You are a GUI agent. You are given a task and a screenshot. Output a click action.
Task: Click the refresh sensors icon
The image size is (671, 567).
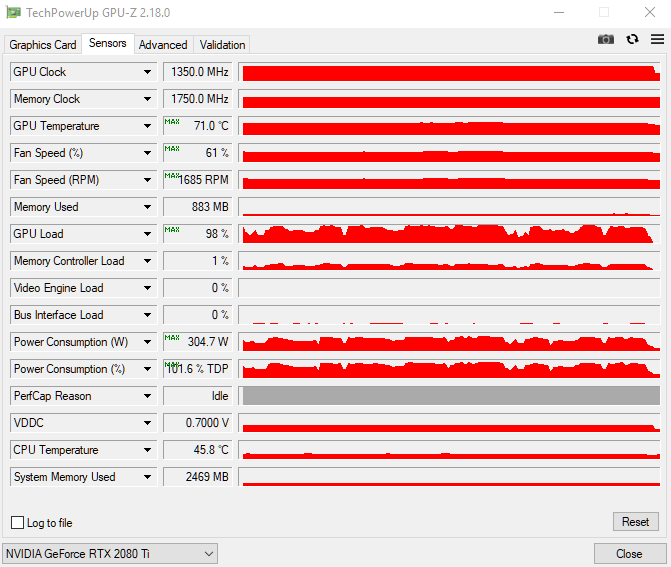click(x=632, y=39)
